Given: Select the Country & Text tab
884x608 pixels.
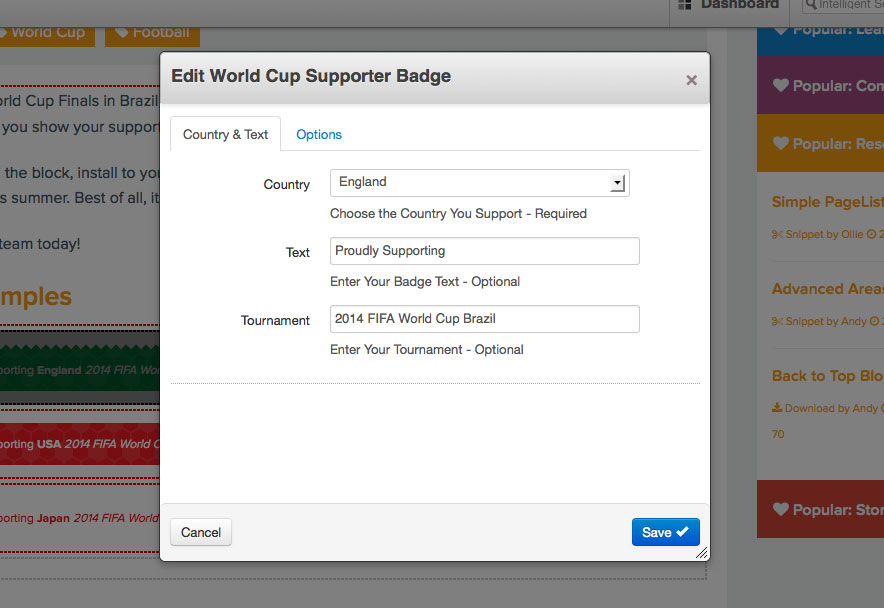Looking at the screenshot, I should point(226,134).
